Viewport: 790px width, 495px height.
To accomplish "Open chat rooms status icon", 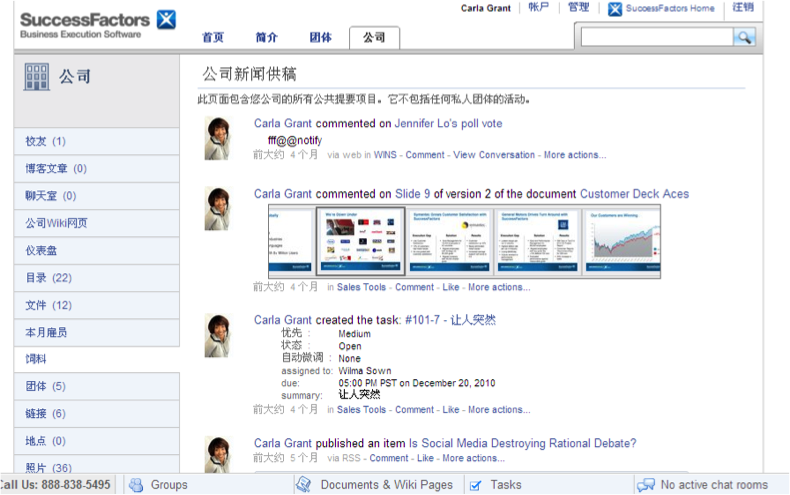I will tap(646, 485).
